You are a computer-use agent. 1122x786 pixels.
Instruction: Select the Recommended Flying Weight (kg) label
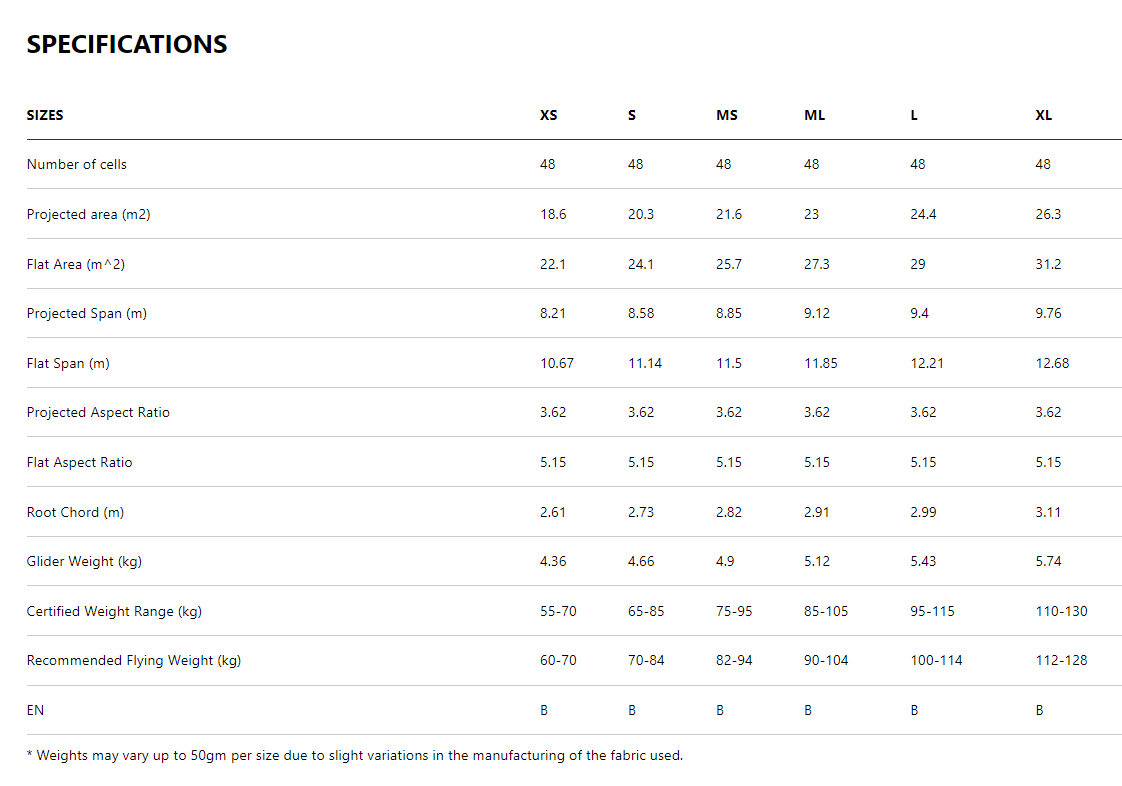[x=134, y=660]
